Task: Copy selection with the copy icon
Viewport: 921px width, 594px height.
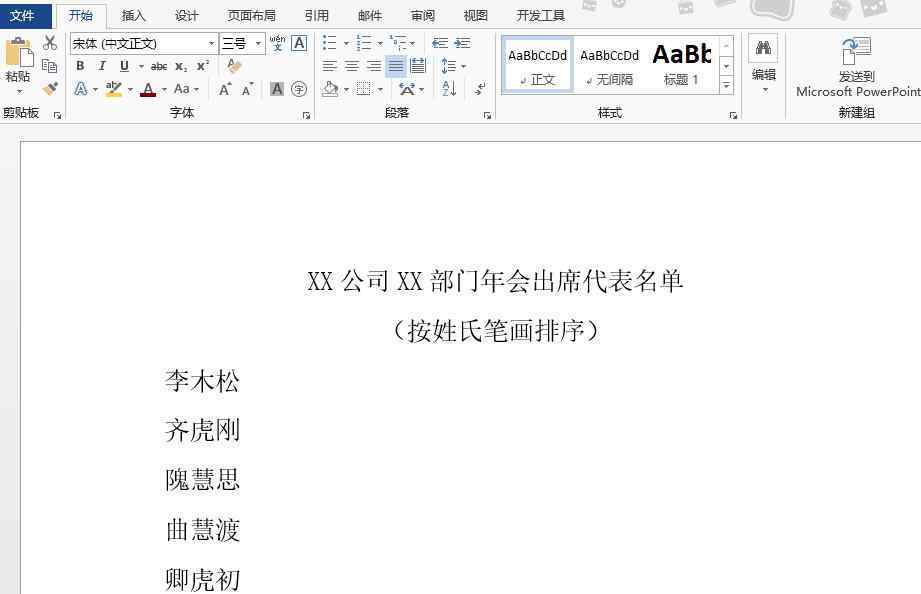Action: click(x=50, y=65)
